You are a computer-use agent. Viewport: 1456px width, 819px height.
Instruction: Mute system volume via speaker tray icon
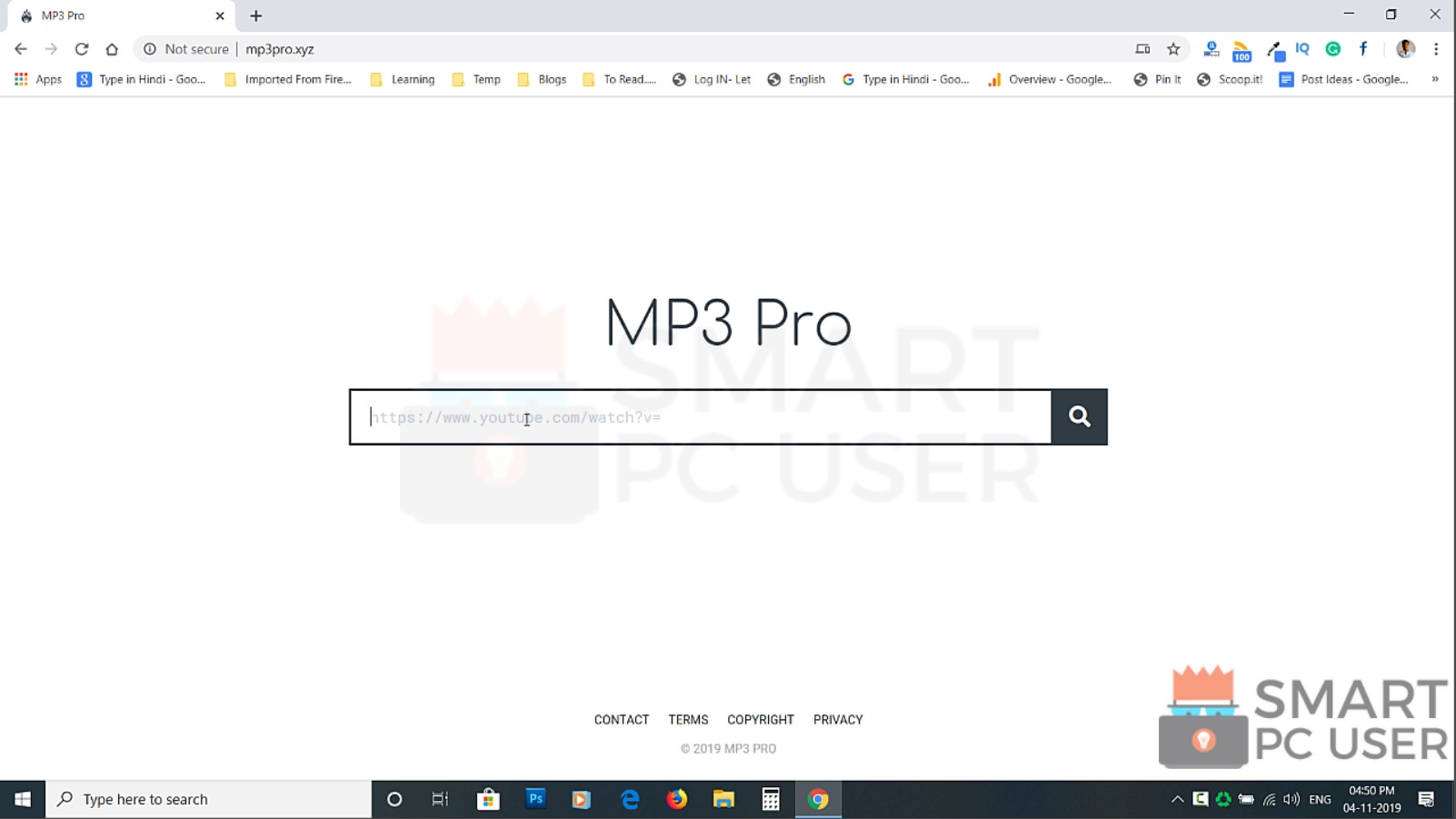pyautogui.click(x=1291, y=799)
